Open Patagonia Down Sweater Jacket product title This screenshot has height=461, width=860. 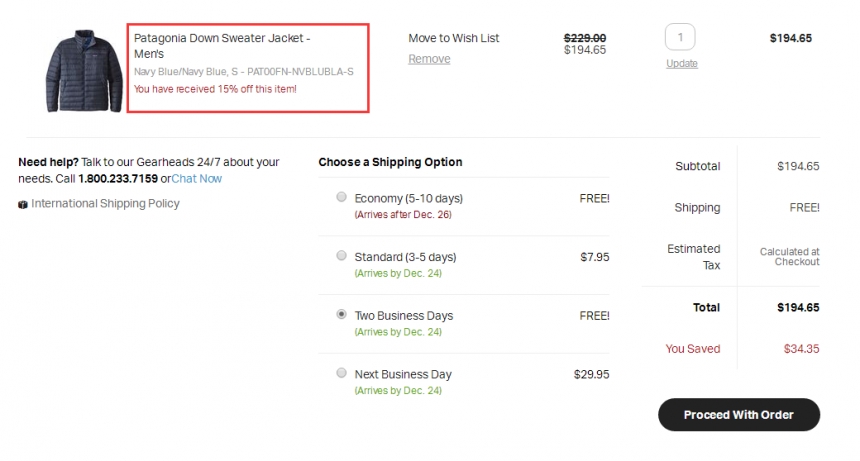click(x=222, y=45)
